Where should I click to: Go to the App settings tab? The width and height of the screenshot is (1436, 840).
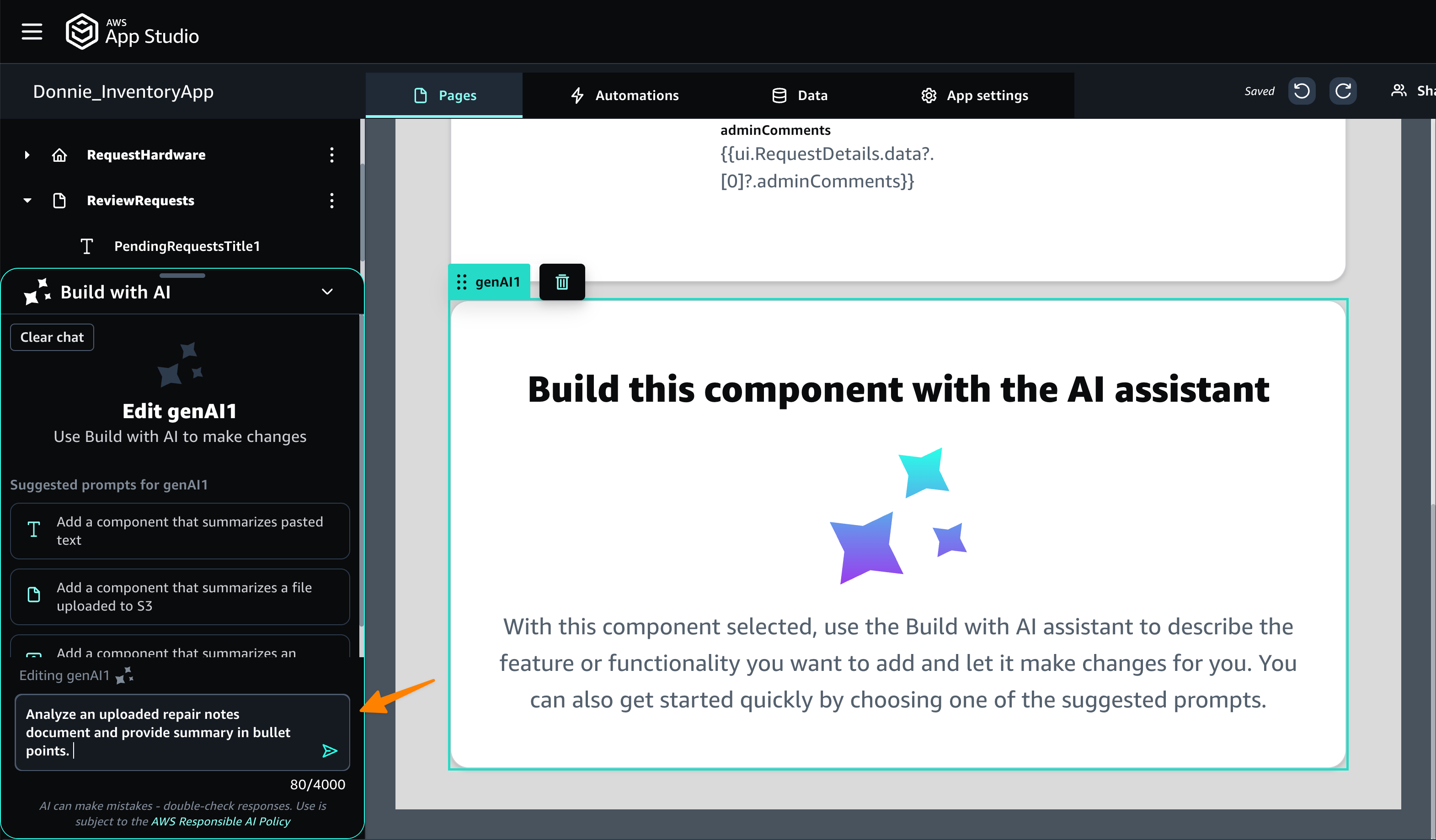point(974,95)
